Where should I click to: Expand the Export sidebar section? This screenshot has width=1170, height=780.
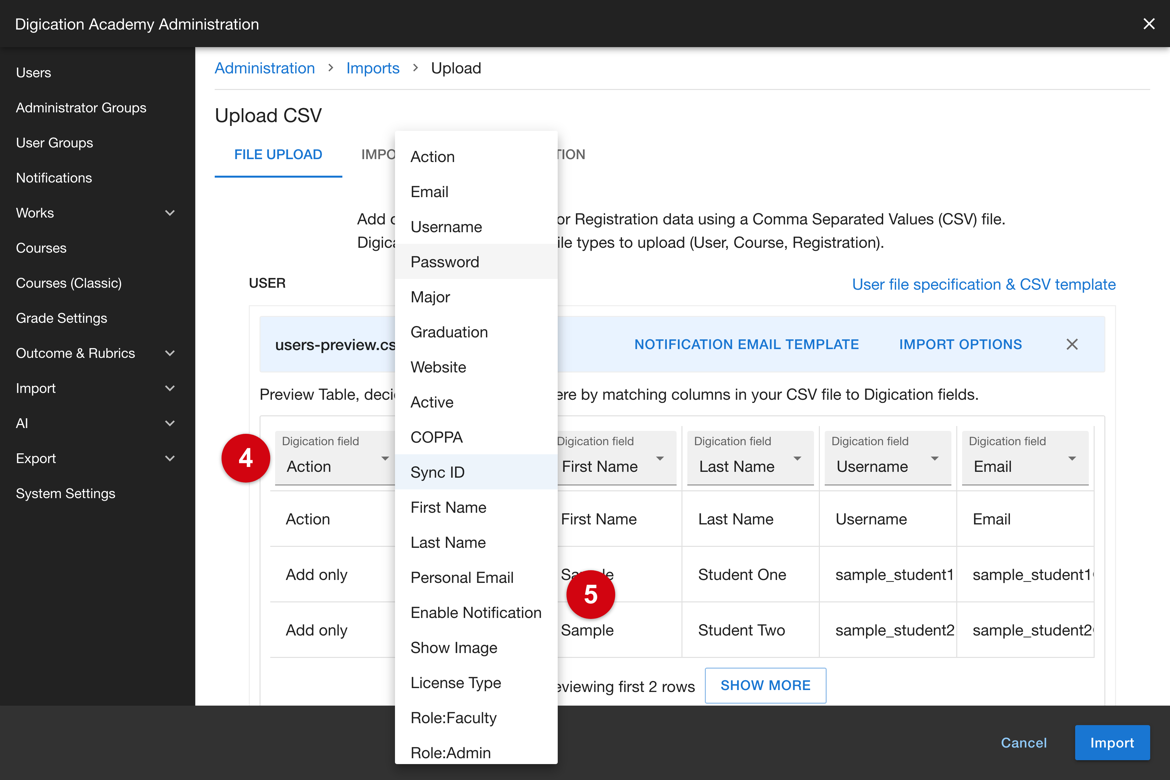pos(169,458)
